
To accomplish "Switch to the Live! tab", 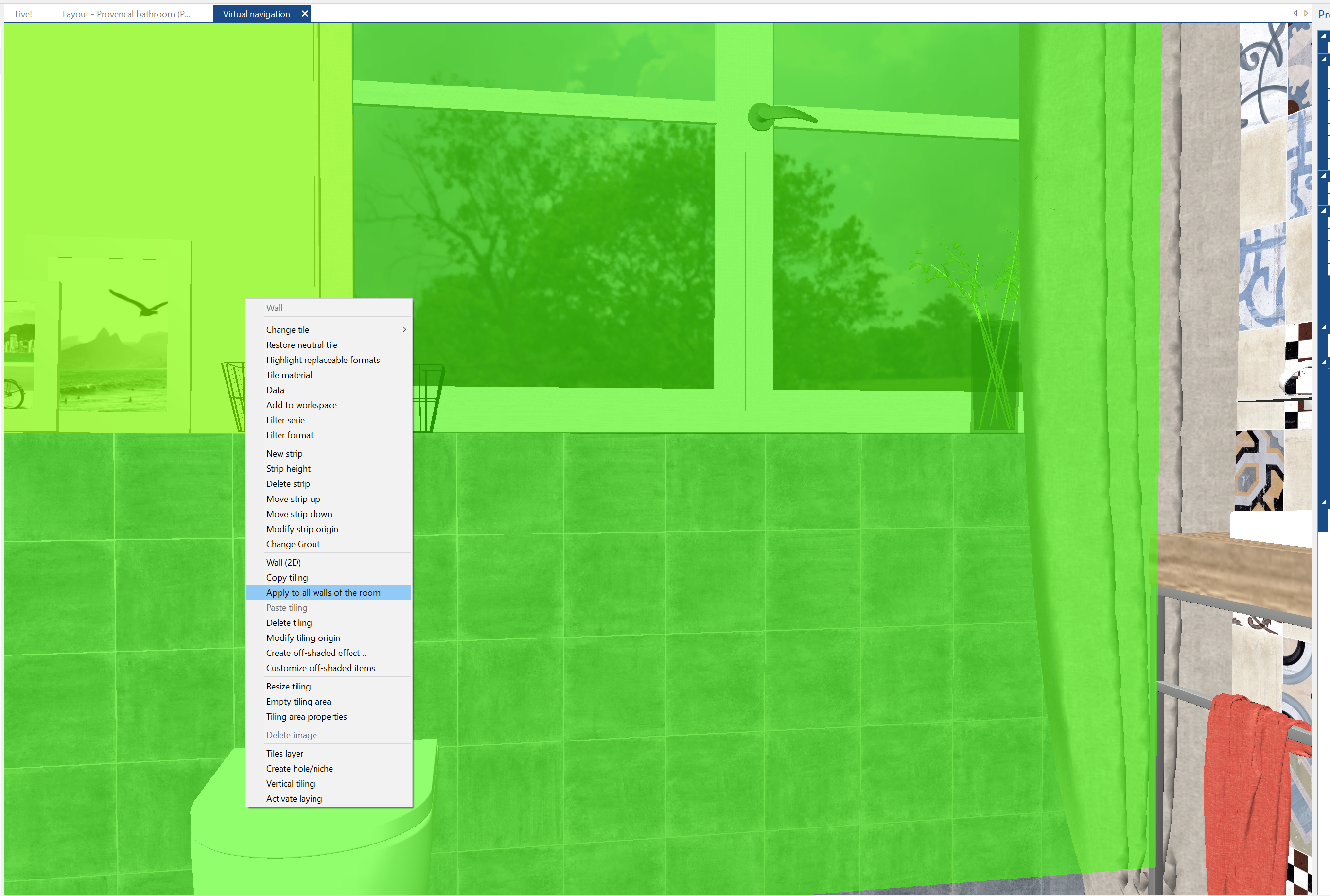I will [23, 14].
